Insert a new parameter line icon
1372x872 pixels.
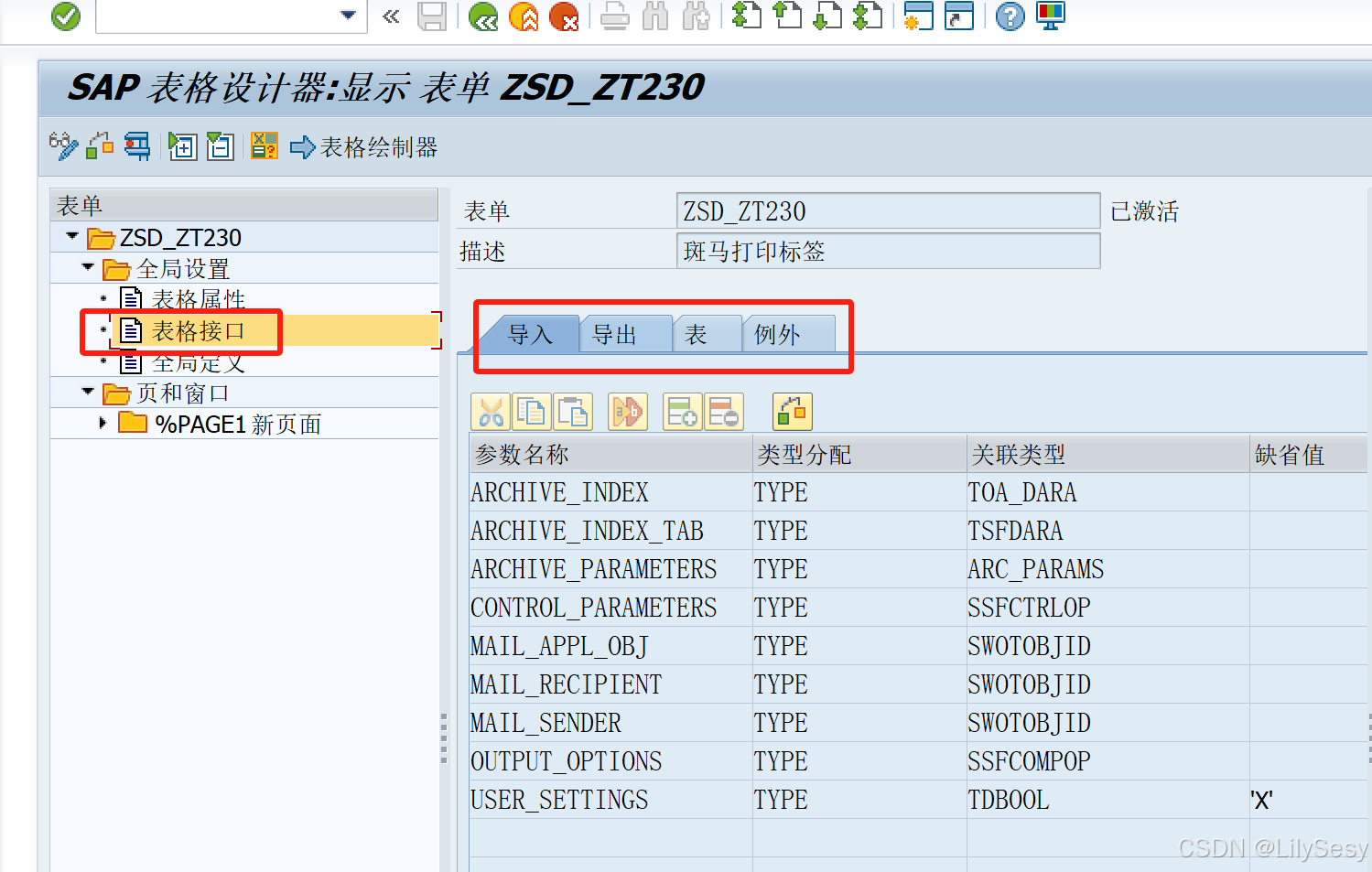[682, 411]
